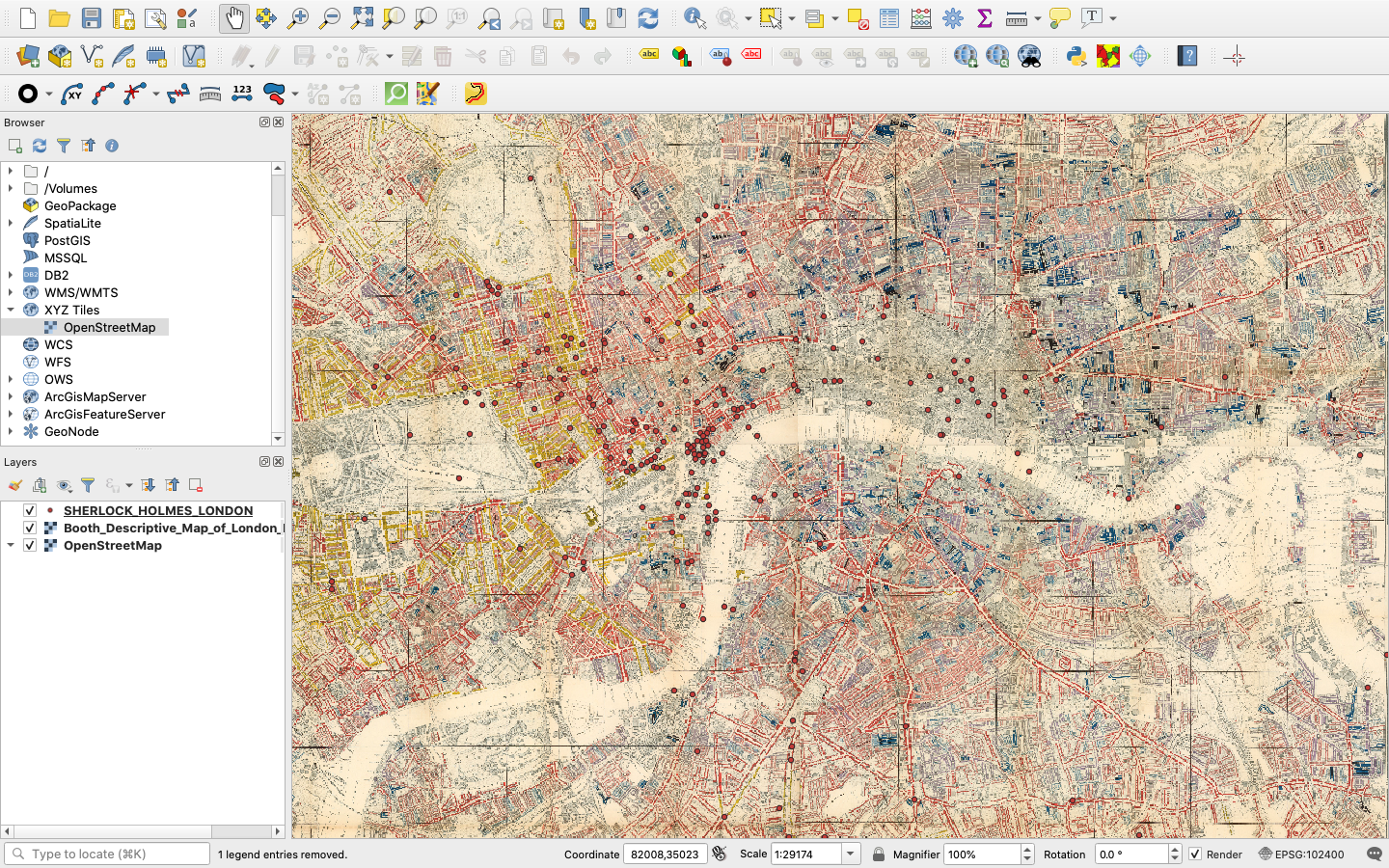Open the Messages log speech bubble icon
The height and width of the screenshot is (868, 1389).
click(1375, 854)
